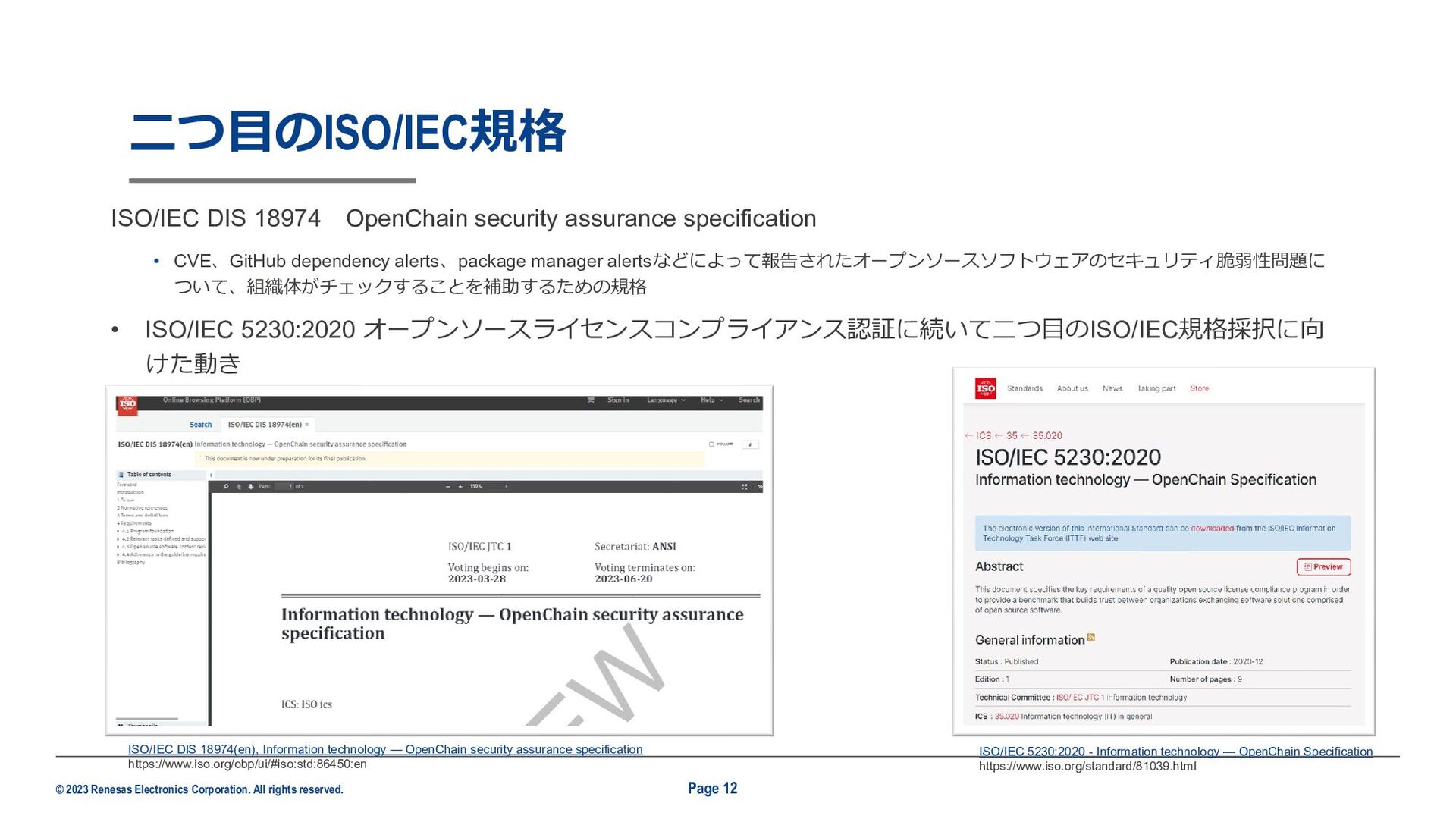Screen dimensions: 1456x819
Task: Click the OBP screenshot thumbnail image
Action: tap(439, 560)
